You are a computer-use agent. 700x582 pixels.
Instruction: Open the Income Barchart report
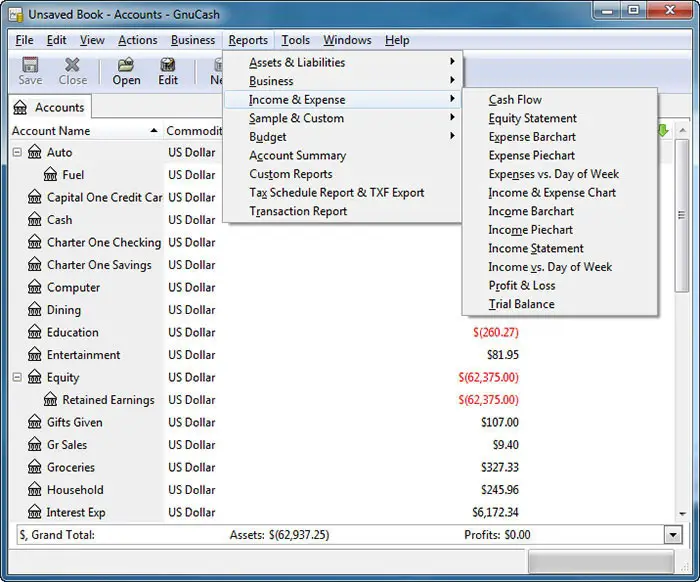click(560, 211)
